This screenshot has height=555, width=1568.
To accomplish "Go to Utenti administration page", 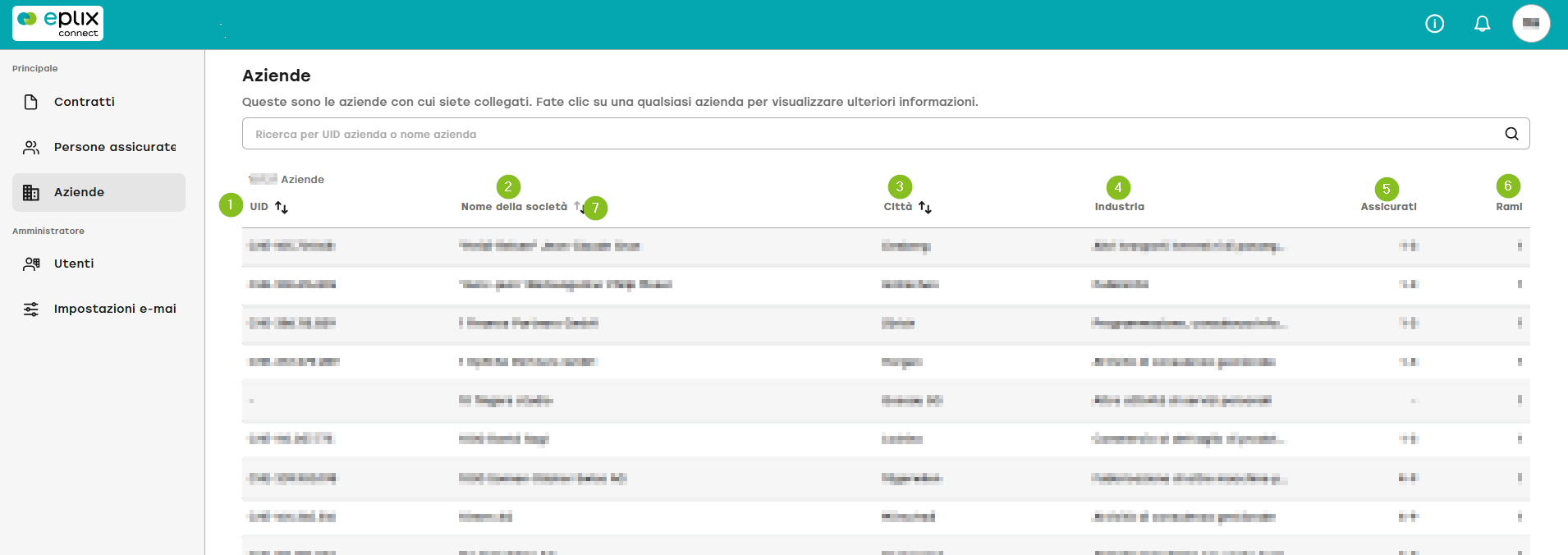I will (x=99, y=264).
